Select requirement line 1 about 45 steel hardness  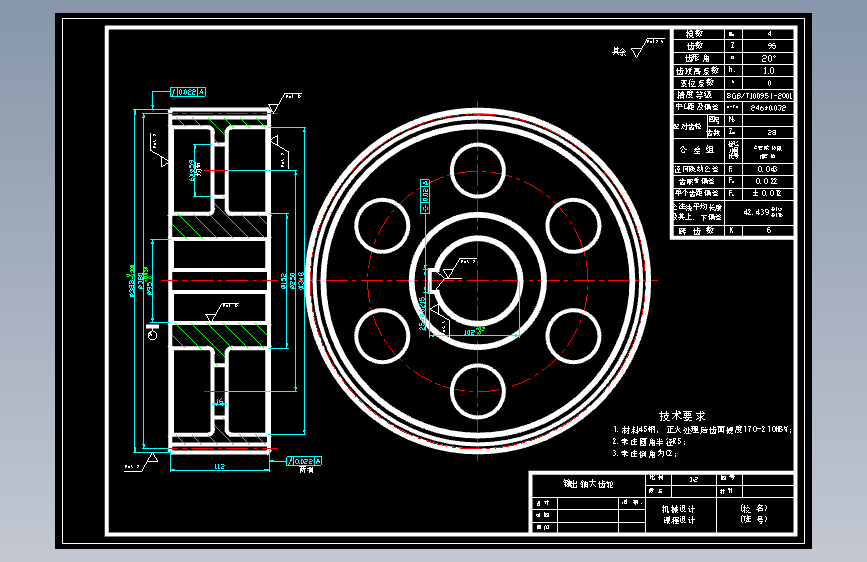pyautogui.click(x=702, y=430)
